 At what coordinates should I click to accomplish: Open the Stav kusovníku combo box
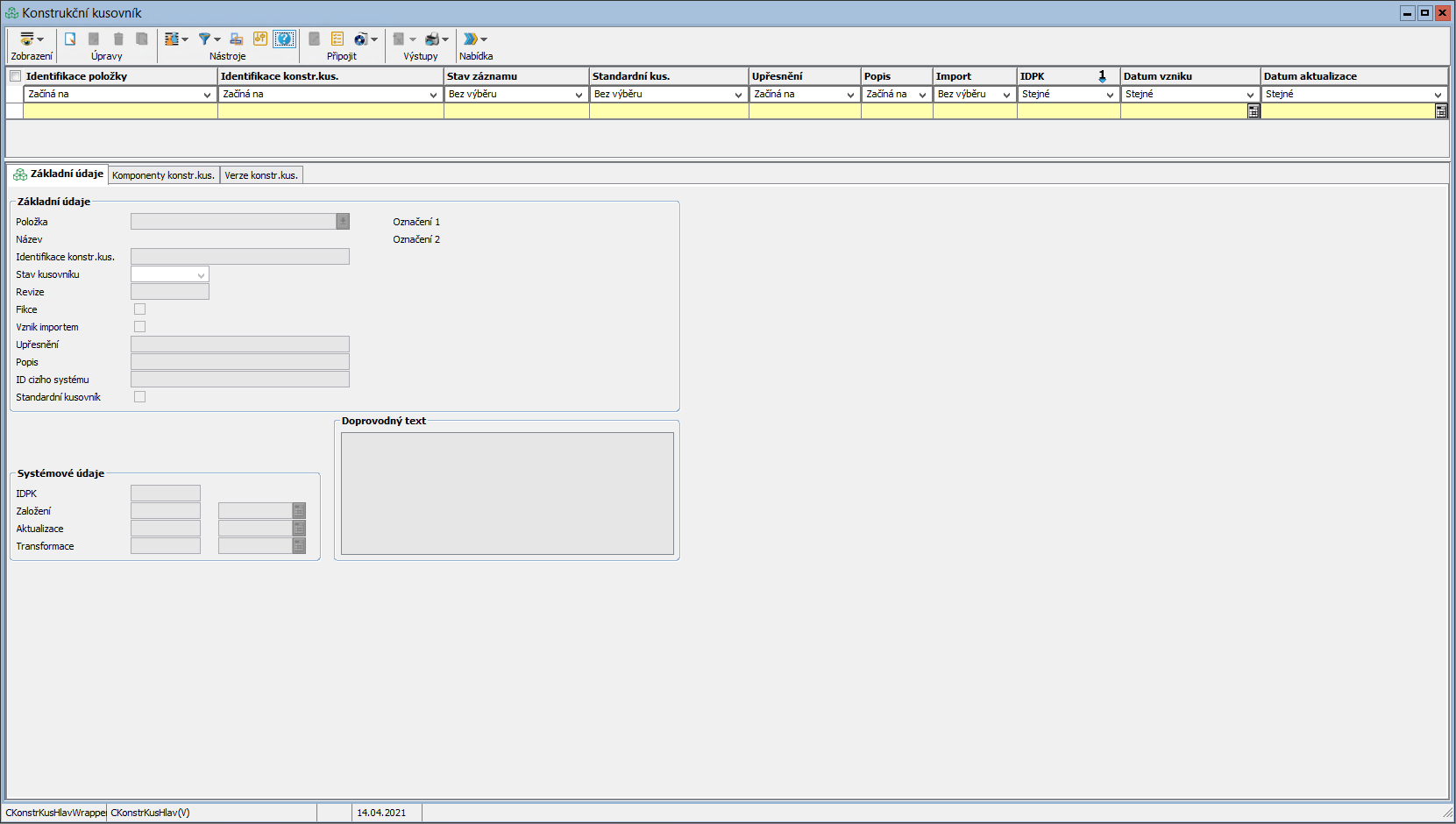point(201,275)
